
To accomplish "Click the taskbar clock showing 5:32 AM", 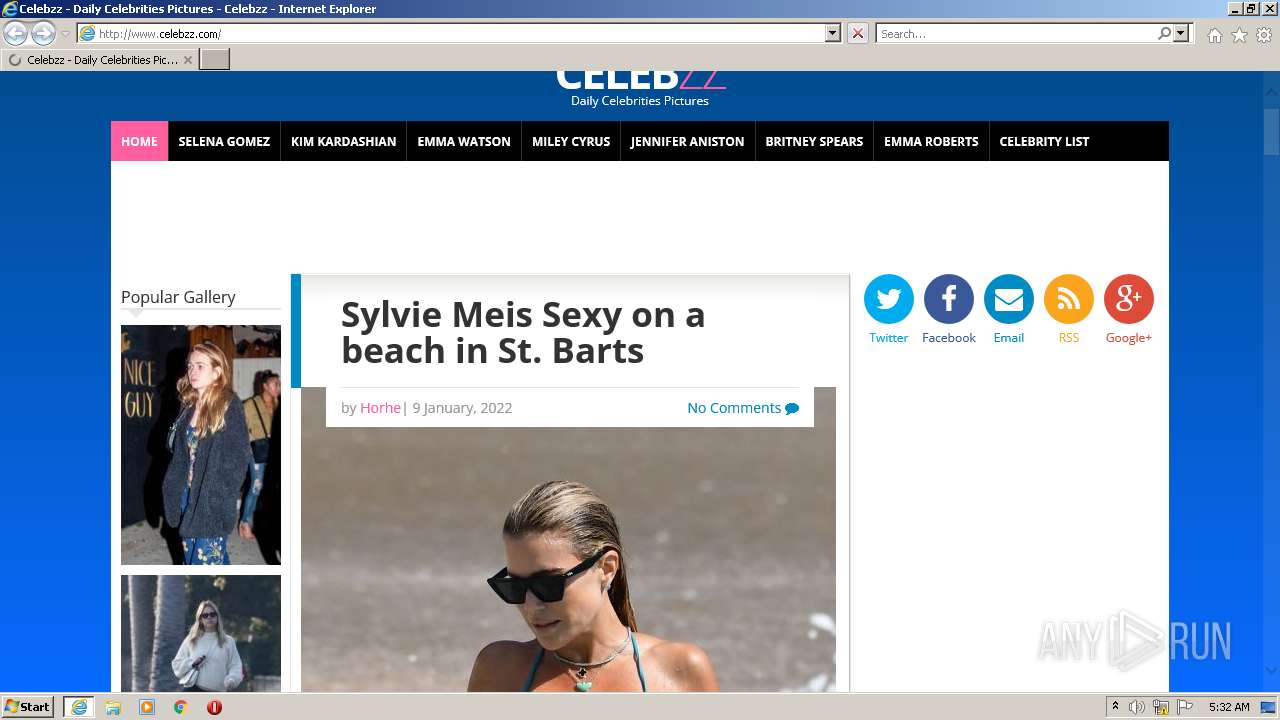I will [x=1229, y=707].
